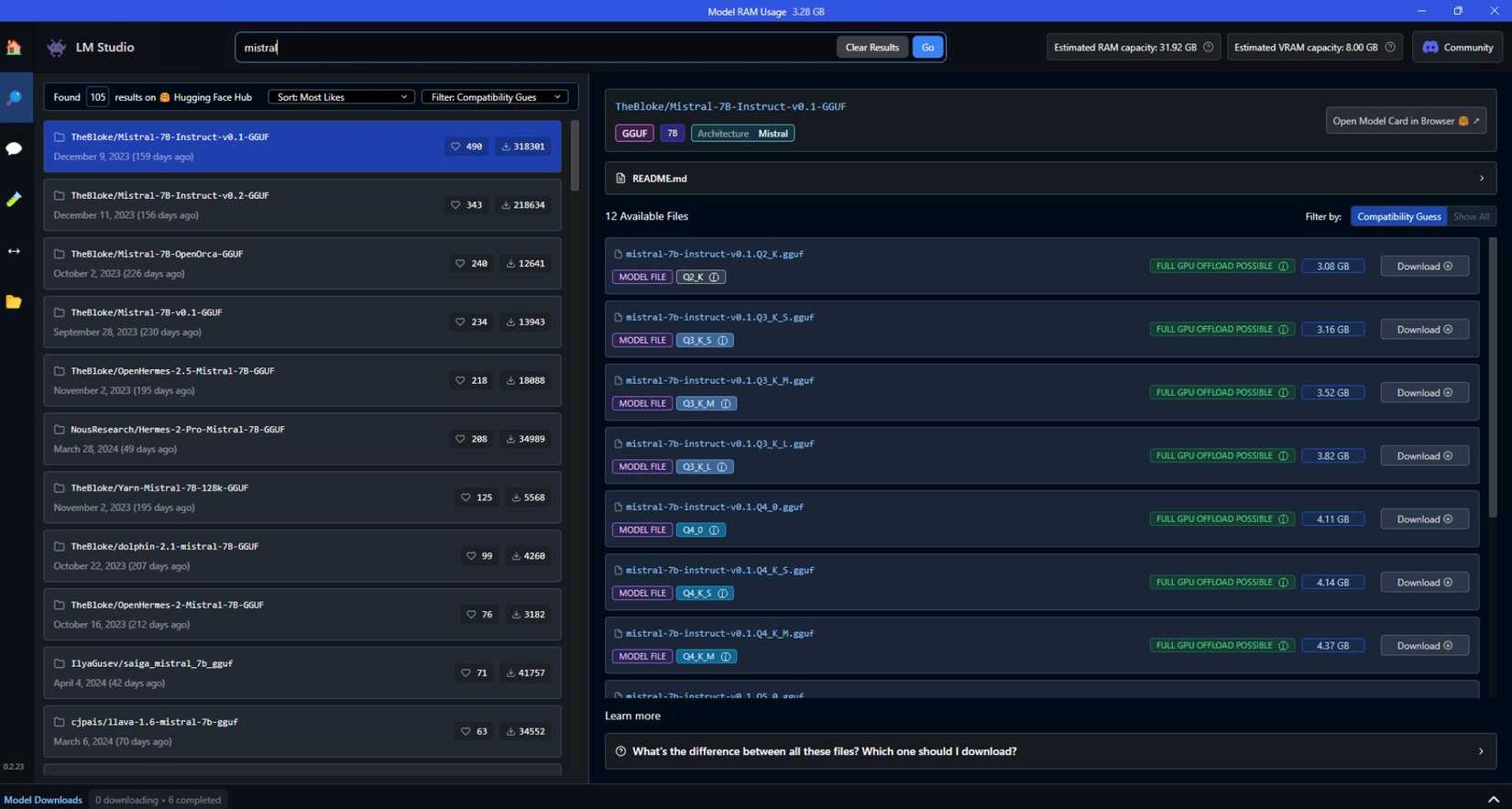
Task: Click GPU offload info icon for Q4_K_M file
Action: click(1283, 645)
